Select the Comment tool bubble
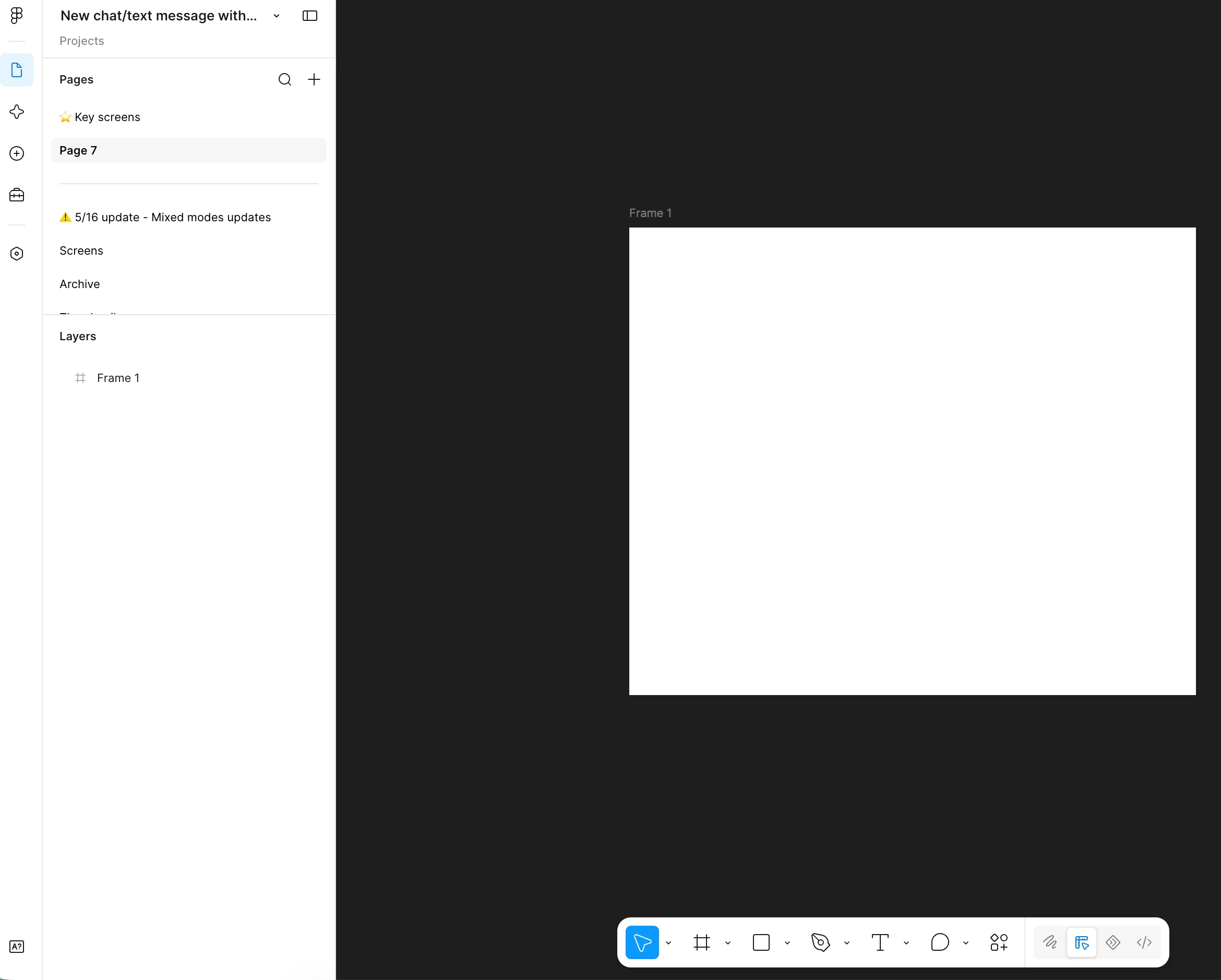This screenshot has height=980, width=1221. (940, 942)
